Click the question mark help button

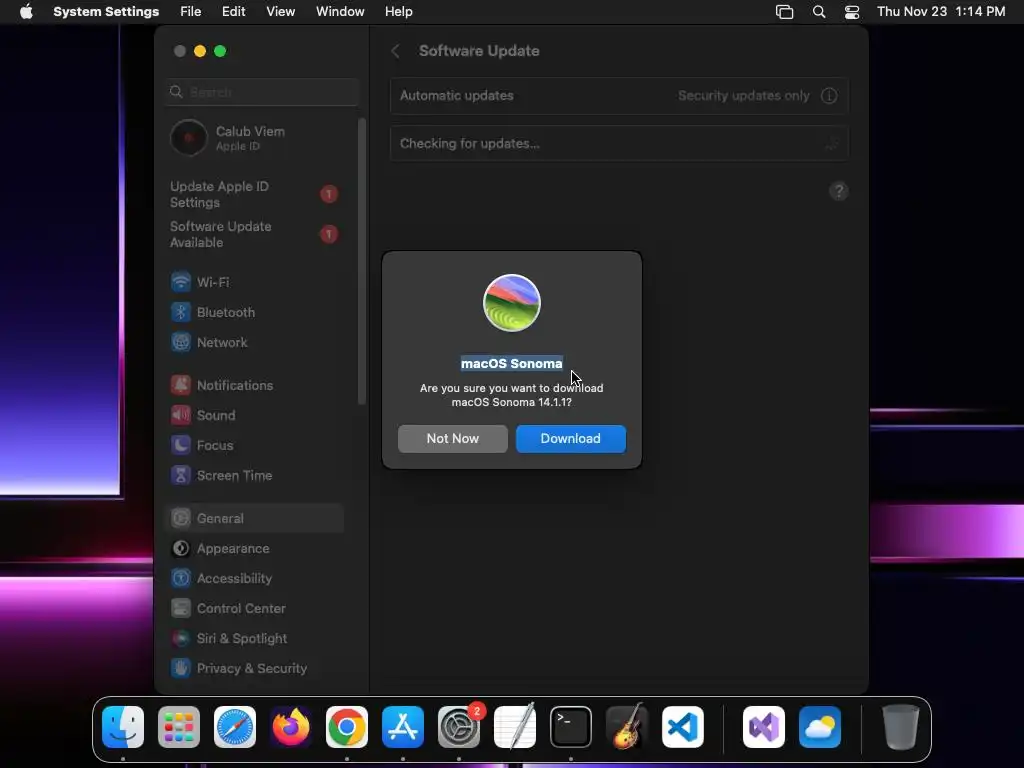click(x=839, y=191)
